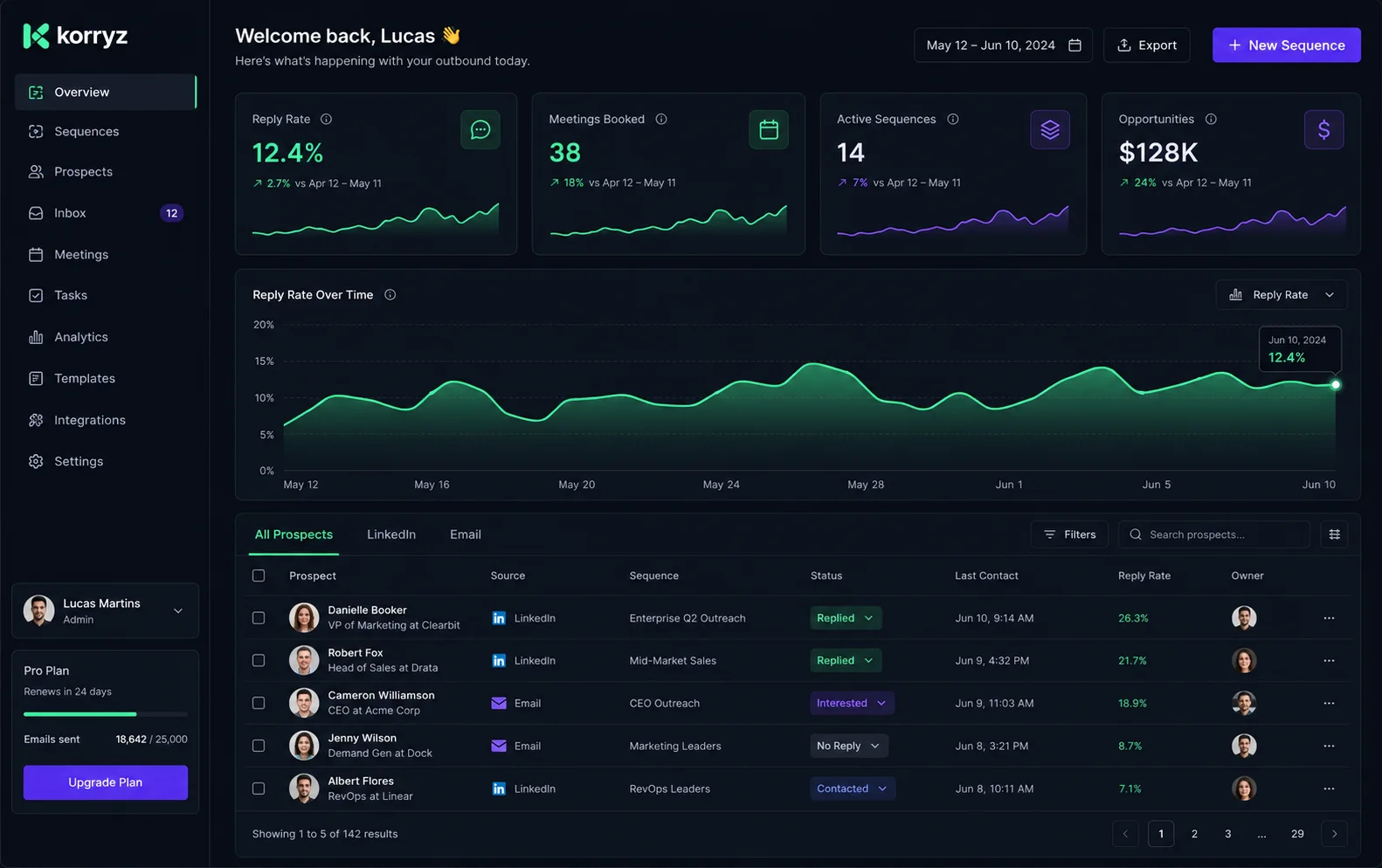The image size is (1382, 868).
Task: Go to previous page arrow in pagination
Action: (x=1125, y=834)
